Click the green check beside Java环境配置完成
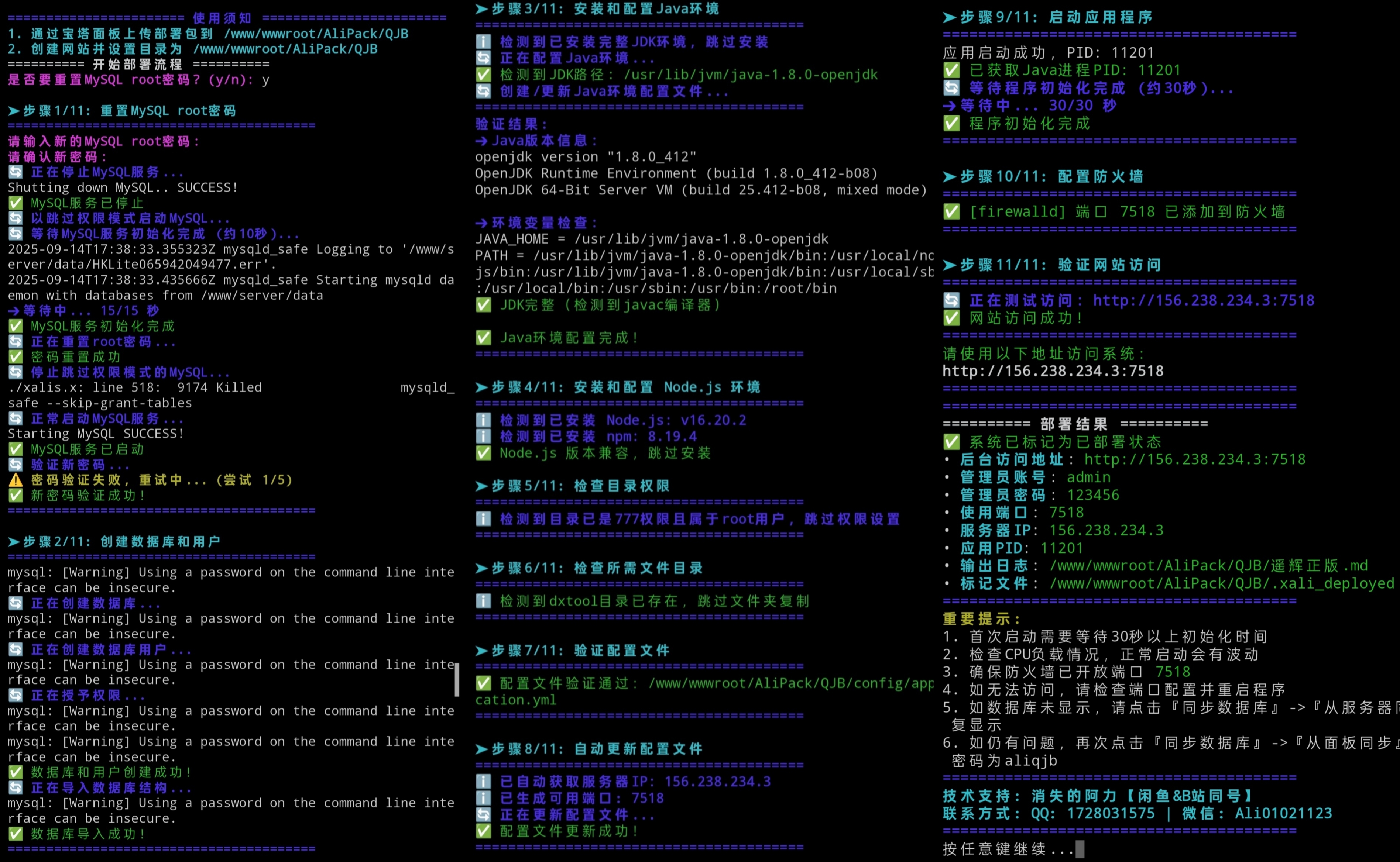The width and height of the screenshot is (1400, 862). (x=483, y=338)
